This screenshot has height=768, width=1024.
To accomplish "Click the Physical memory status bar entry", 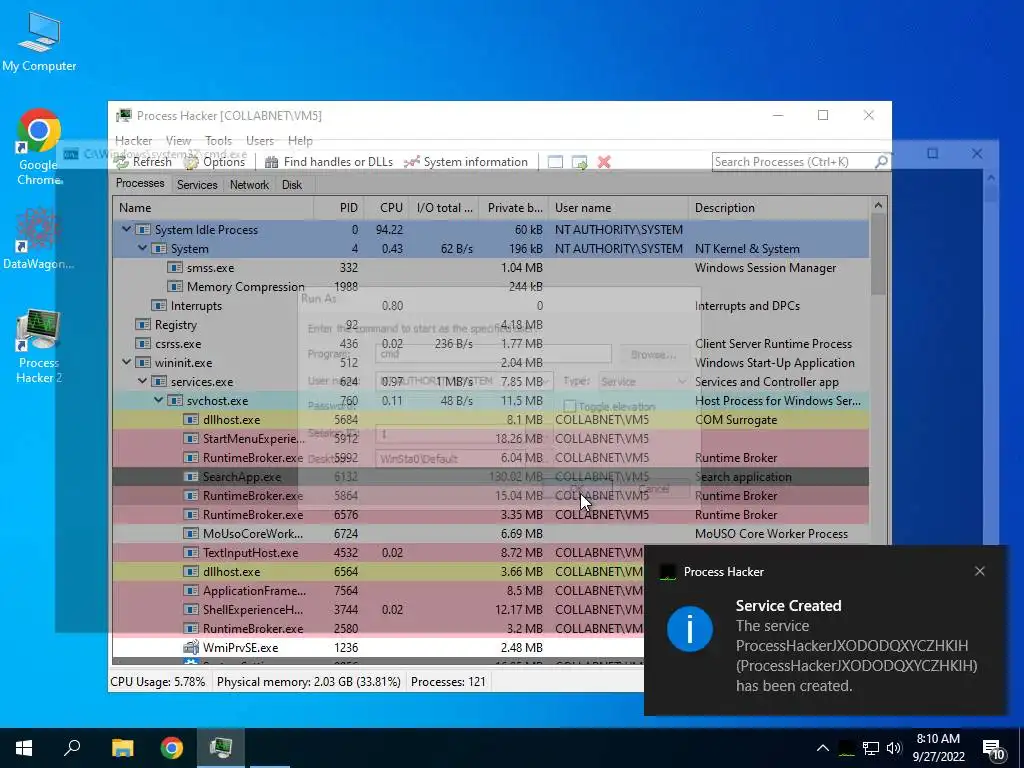I will click(x=308, y=682).
